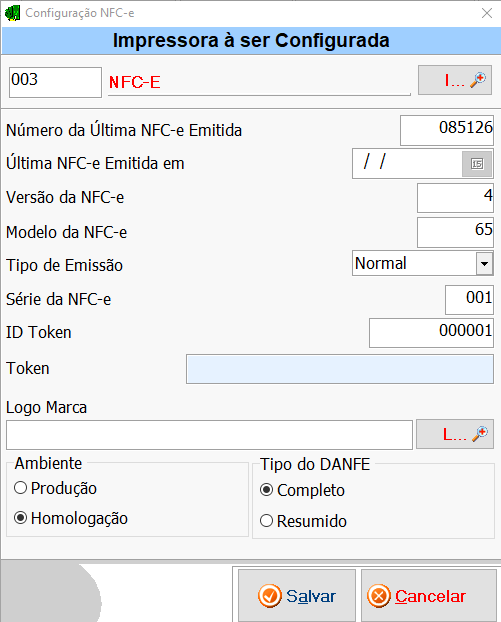
Task: Click the green application icon in the title bar
Action: click(x=12, y=13)
